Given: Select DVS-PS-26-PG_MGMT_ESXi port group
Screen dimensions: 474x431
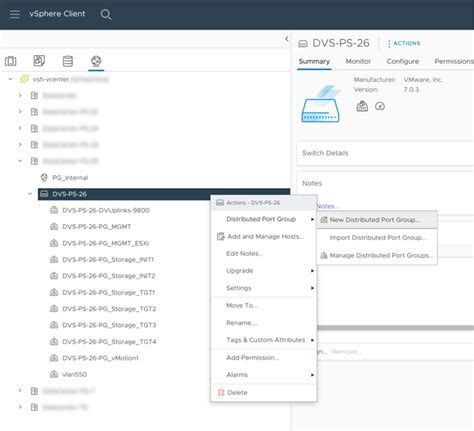Looking at the screenshot, I should (x=105, y=243).
